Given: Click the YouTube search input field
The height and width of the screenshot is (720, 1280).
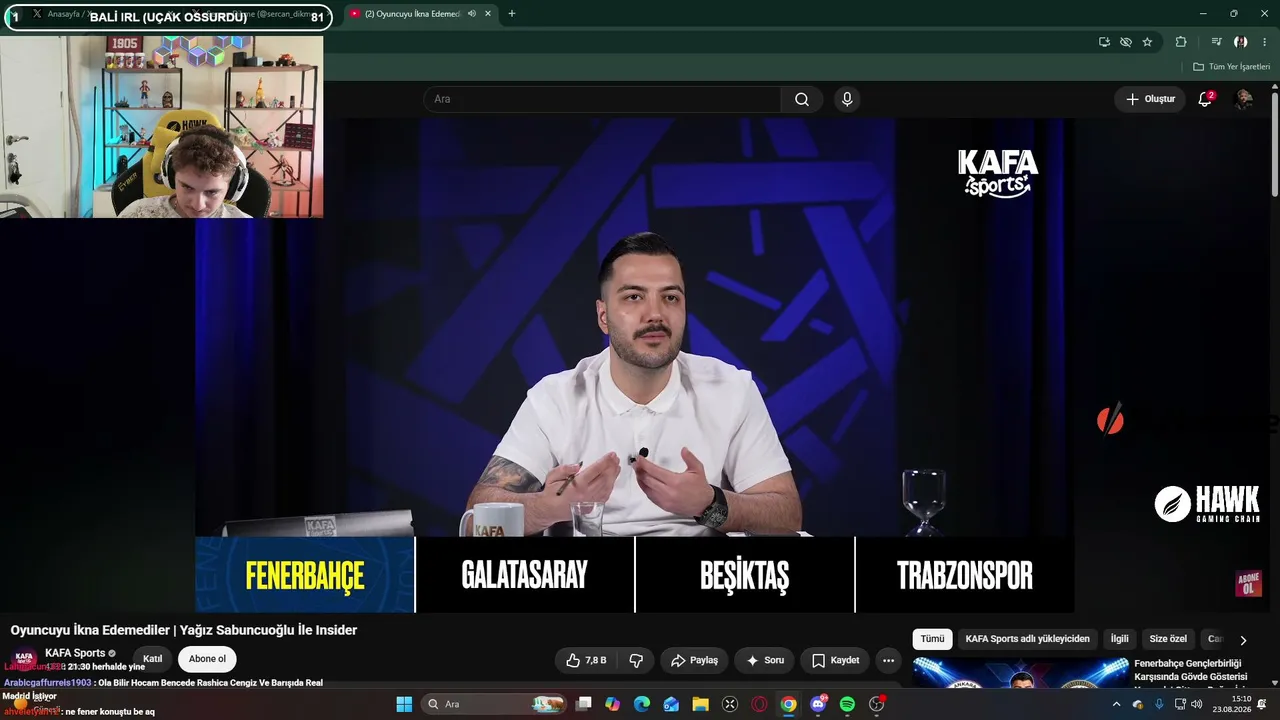Looking at the screenshot, I should pyautogui.click(x=603, y=99).
